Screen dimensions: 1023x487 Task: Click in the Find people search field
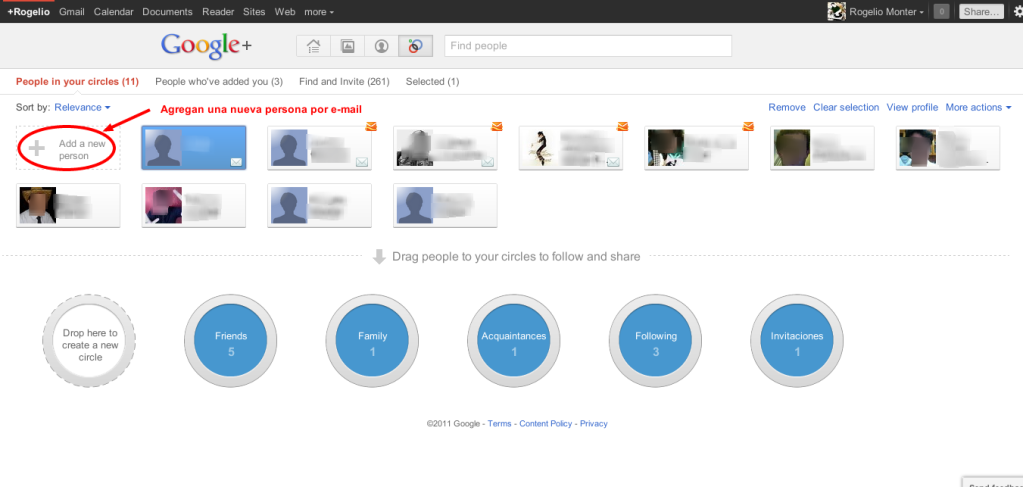tap(588, 46)
